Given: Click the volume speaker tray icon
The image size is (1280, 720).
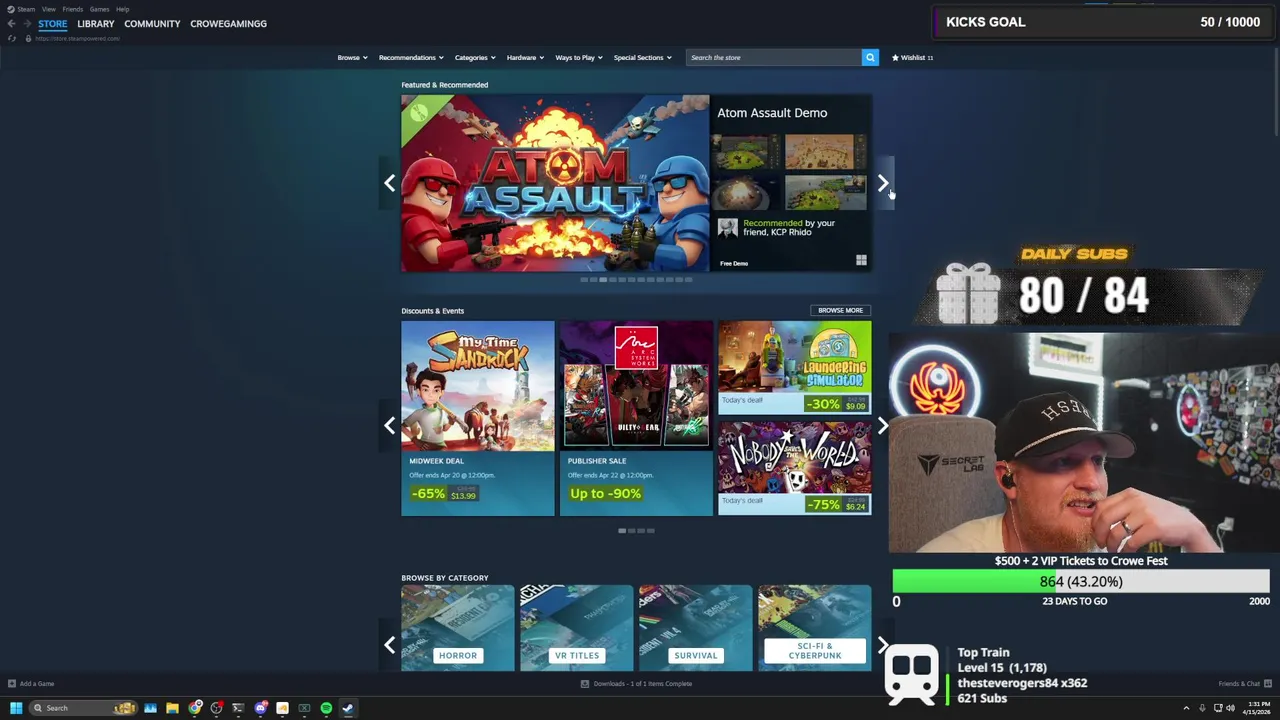Looking at the screenshot, I should [1230, 708].
